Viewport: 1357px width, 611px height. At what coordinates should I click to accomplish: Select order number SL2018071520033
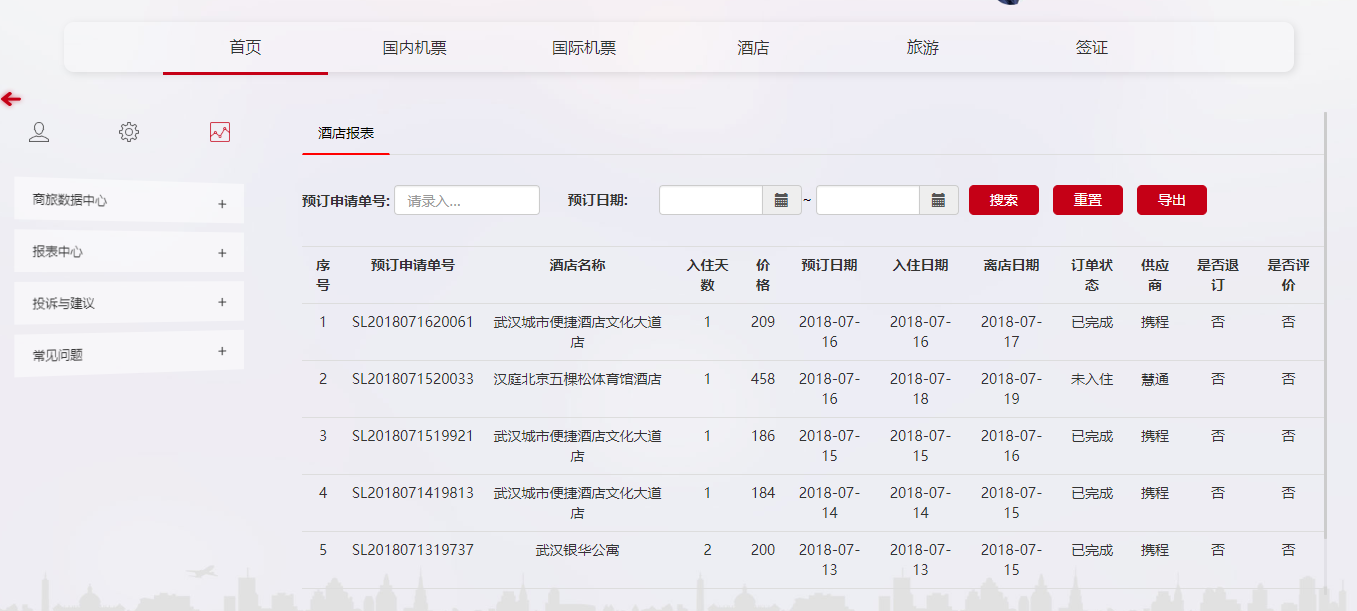[x=413, y=379]
